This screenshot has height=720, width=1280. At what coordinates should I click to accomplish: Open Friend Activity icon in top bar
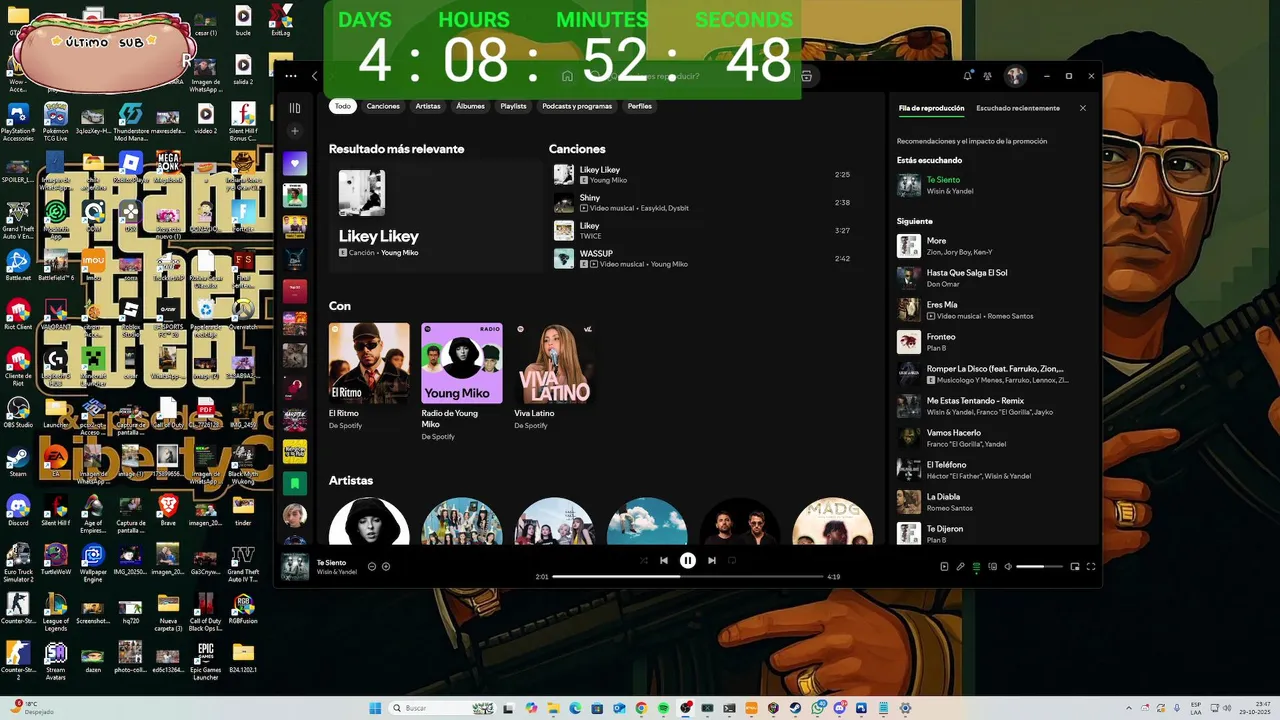point(988,76)
